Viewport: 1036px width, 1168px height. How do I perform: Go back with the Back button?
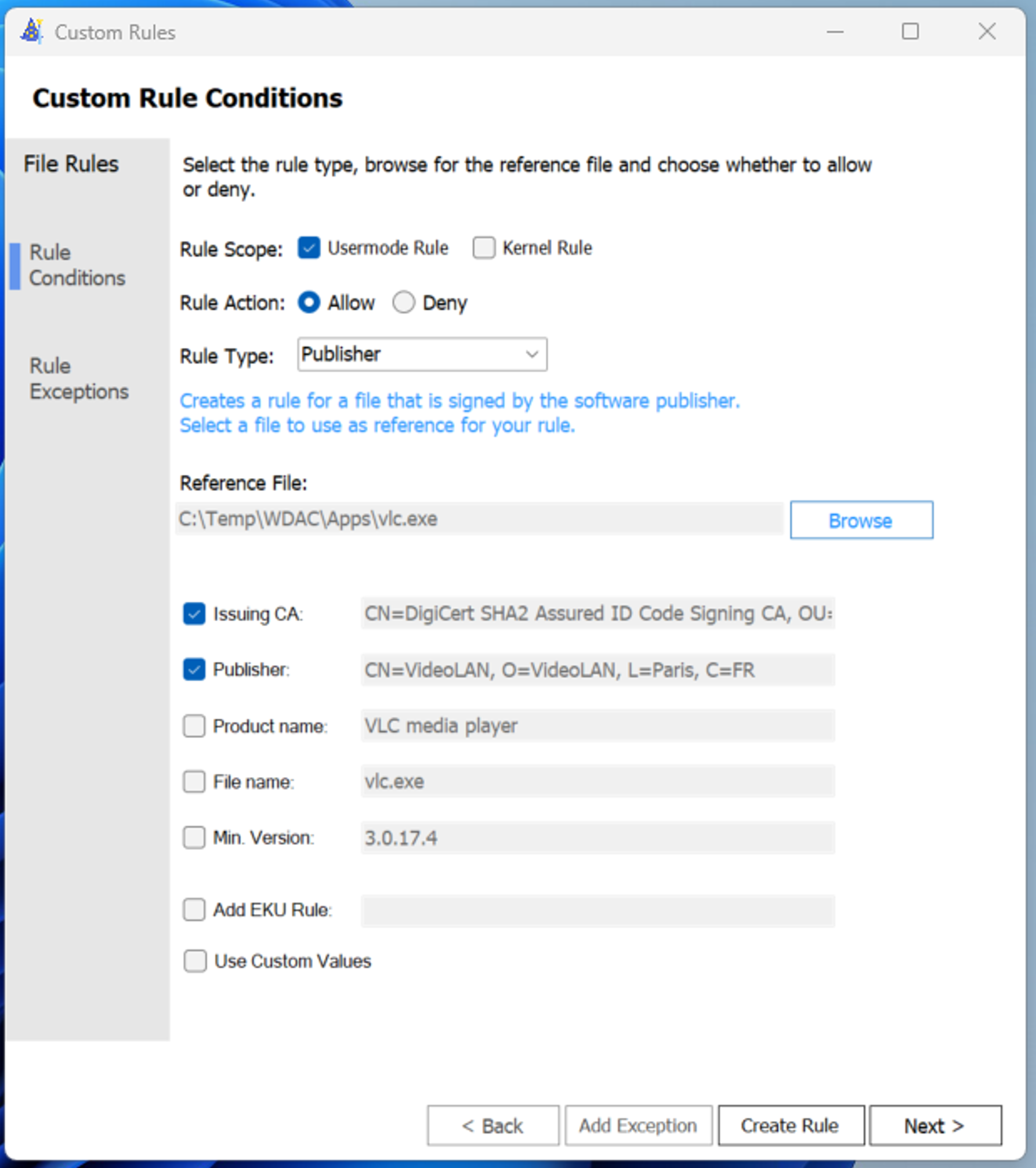pyautogui.click(x=492, y=1125)
